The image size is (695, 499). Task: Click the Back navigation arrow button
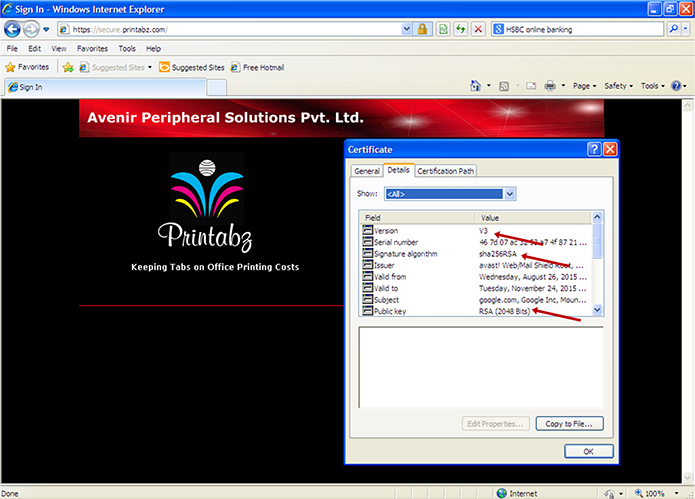tap(14, 29)
